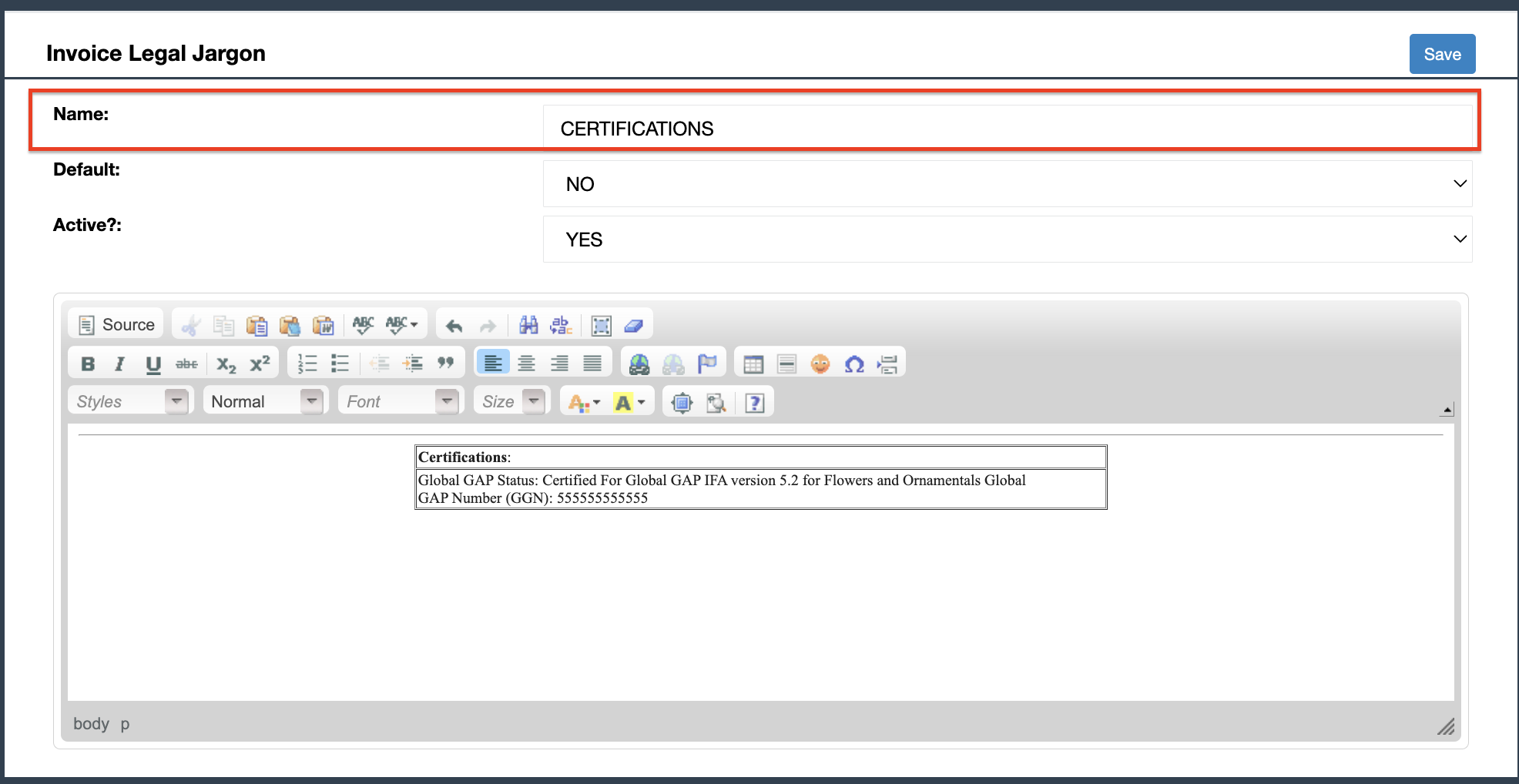Toggle underline formatting
1519x784 pixels.
pos(153,364)
